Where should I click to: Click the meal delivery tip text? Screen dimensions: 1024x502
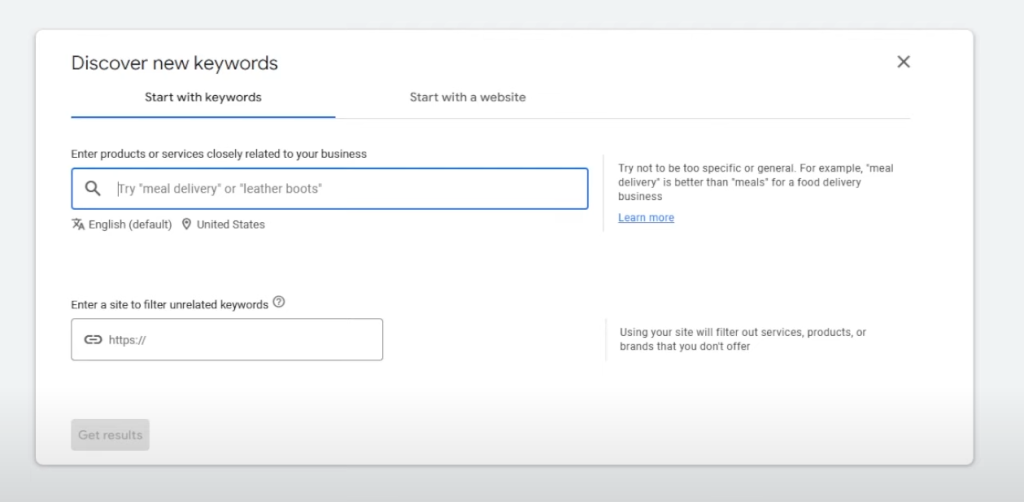[755, 182]
